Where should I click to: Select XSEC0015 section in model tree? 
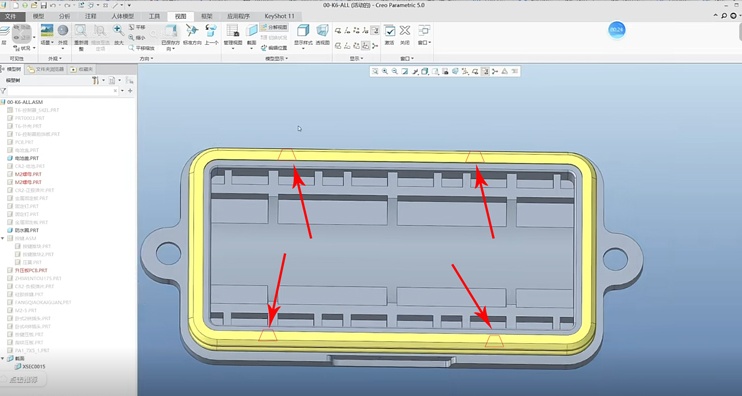pyautogui.click(x=34, y=367)
